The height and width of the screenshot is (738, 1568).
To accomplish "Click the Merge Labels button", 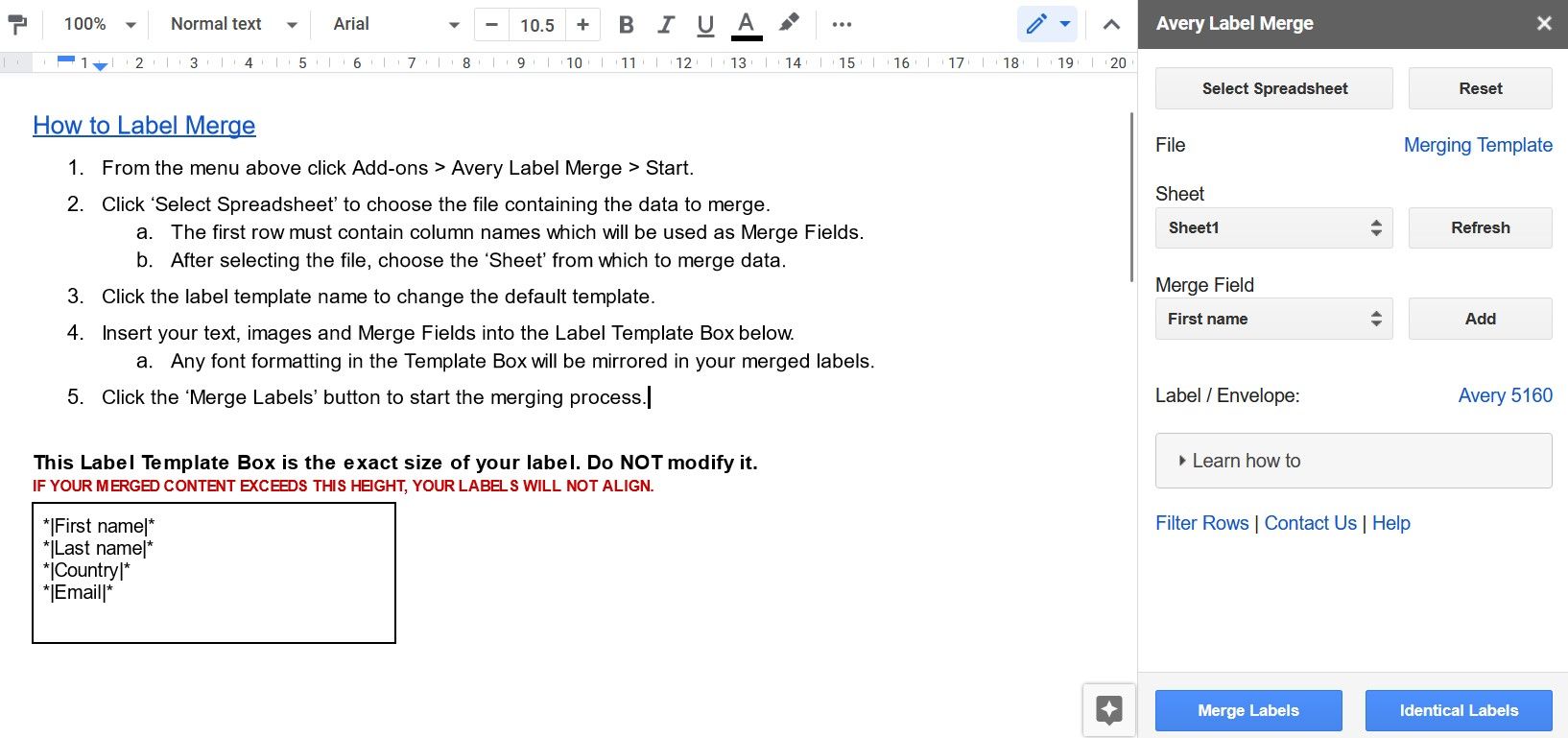I will tap(1248, 710).
